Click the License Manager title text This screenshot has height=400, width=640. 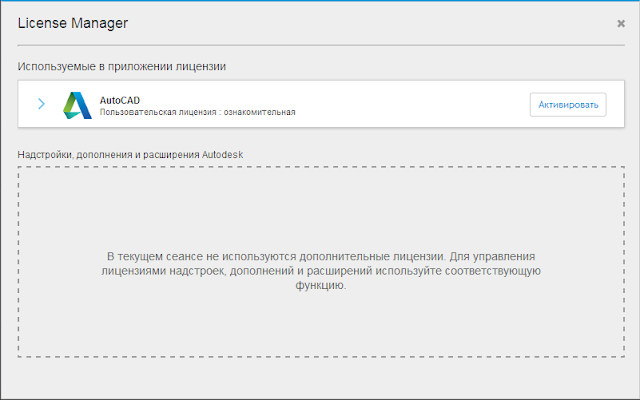(x=72, y=22)
